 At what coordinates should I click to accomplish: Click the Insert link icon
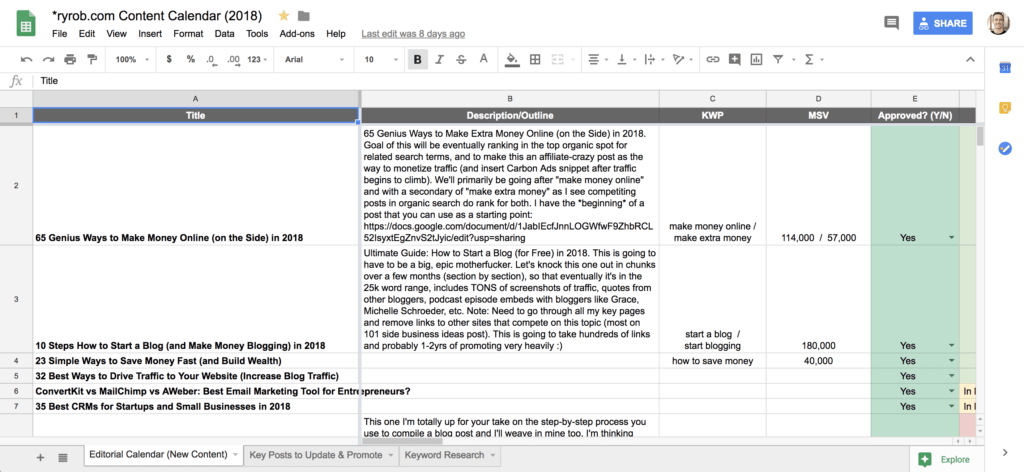[x=713, y=59]
